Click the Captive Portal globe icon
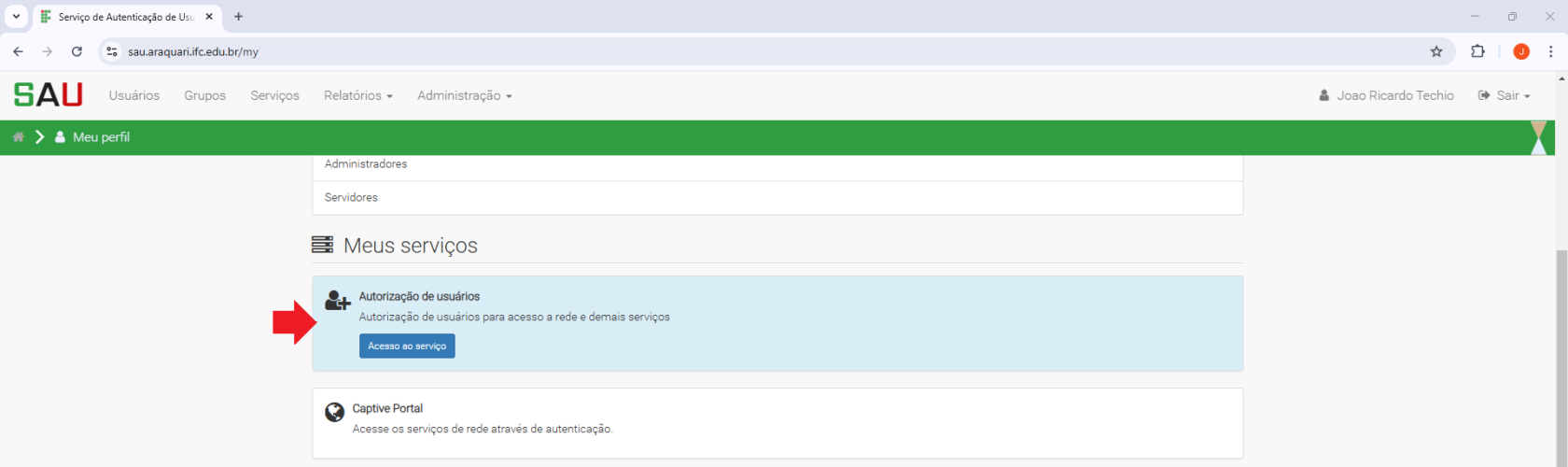The height and width of the screenshot is (467, 1568). (x=334, y=412)
